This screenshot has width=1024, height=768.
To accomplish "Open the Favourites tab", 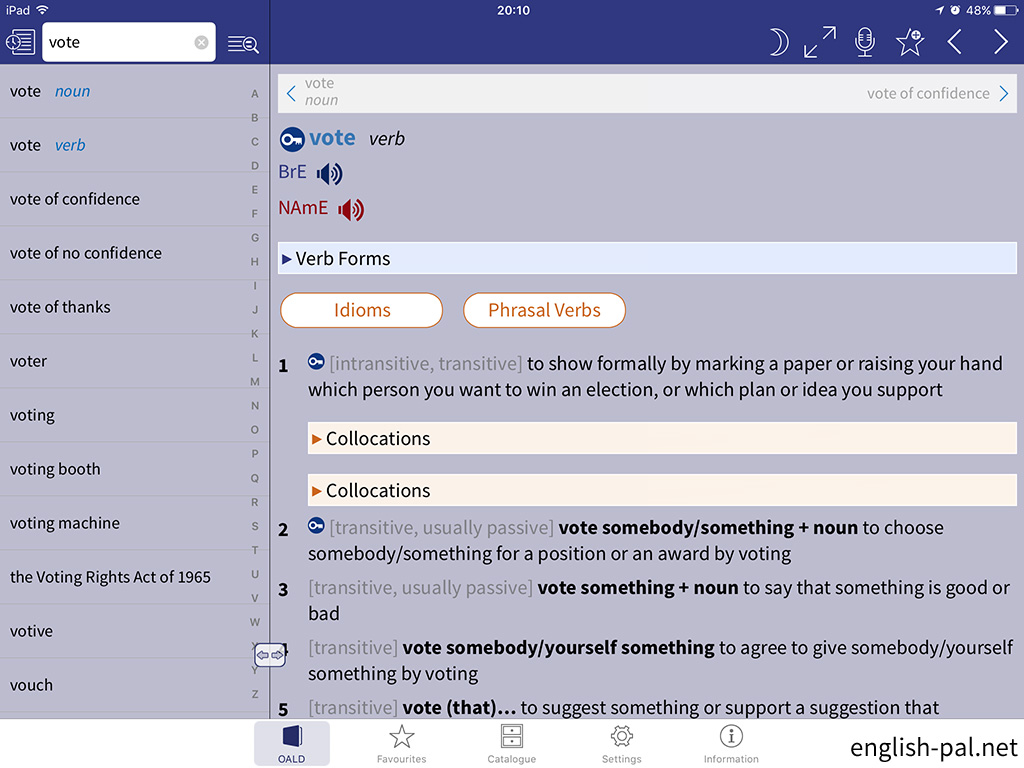I will 402,744.
